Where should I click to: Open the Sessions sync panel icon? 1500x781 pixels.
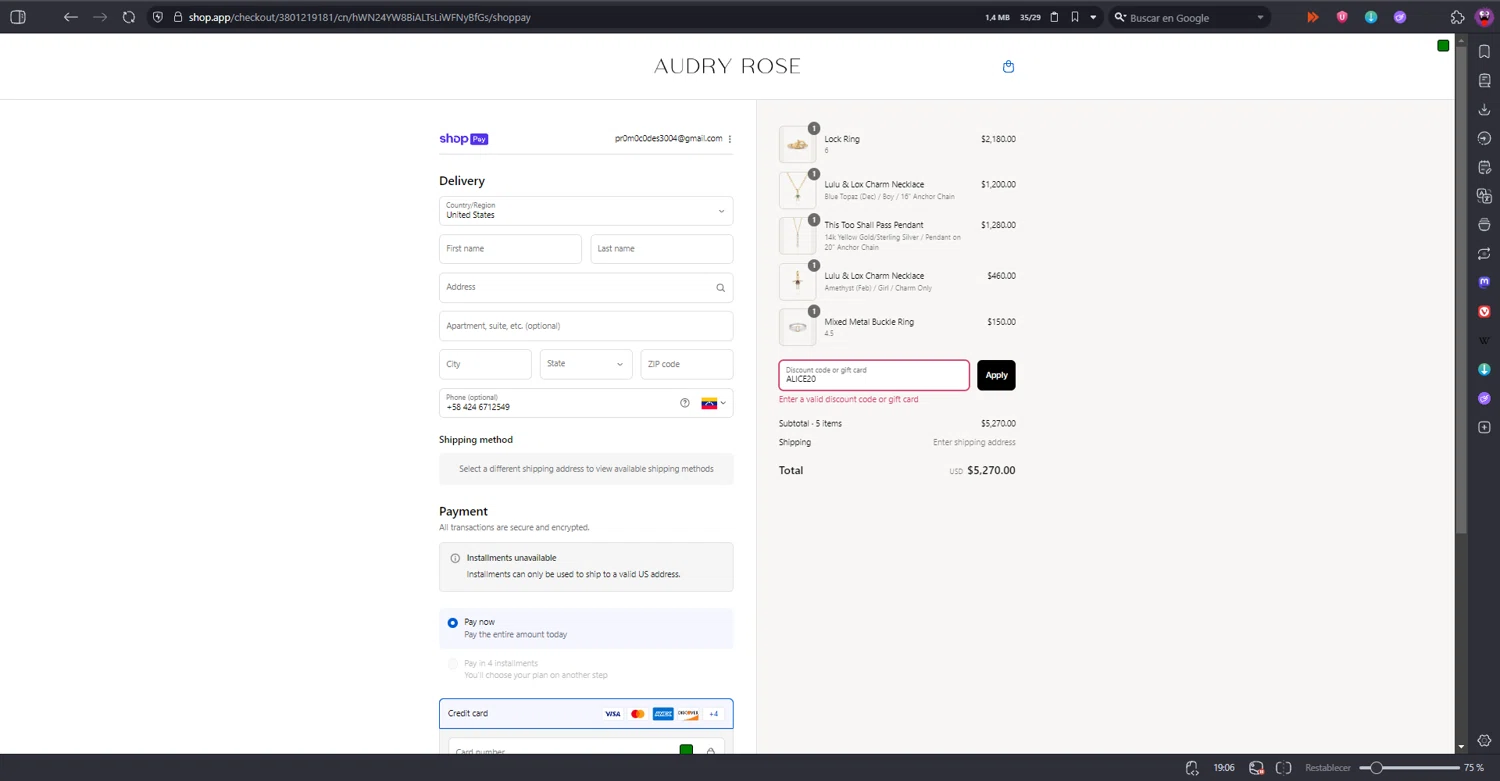(1484, 254)
